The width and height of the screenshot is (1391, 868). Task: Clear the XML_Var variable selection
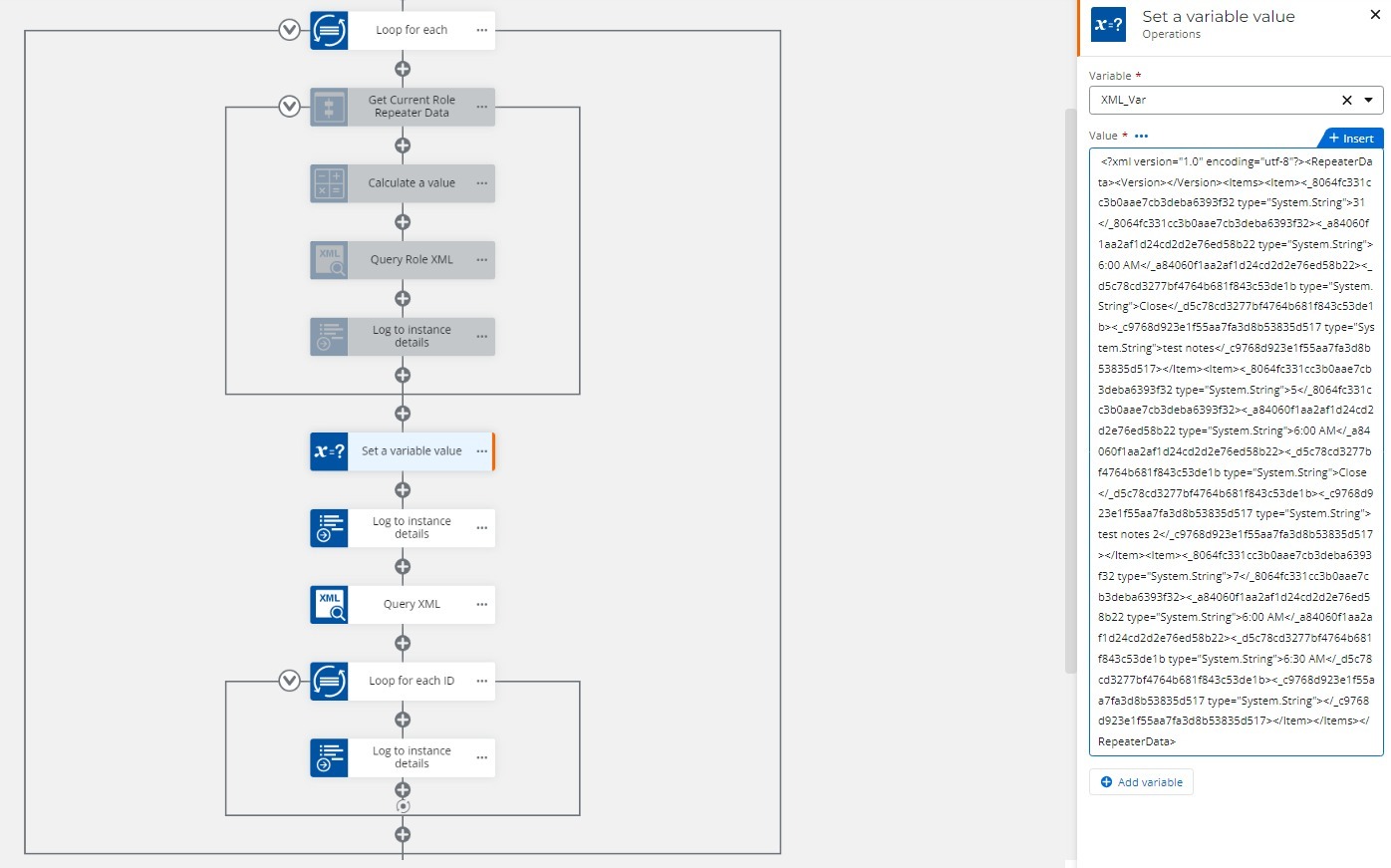[x=1347, y=100]
